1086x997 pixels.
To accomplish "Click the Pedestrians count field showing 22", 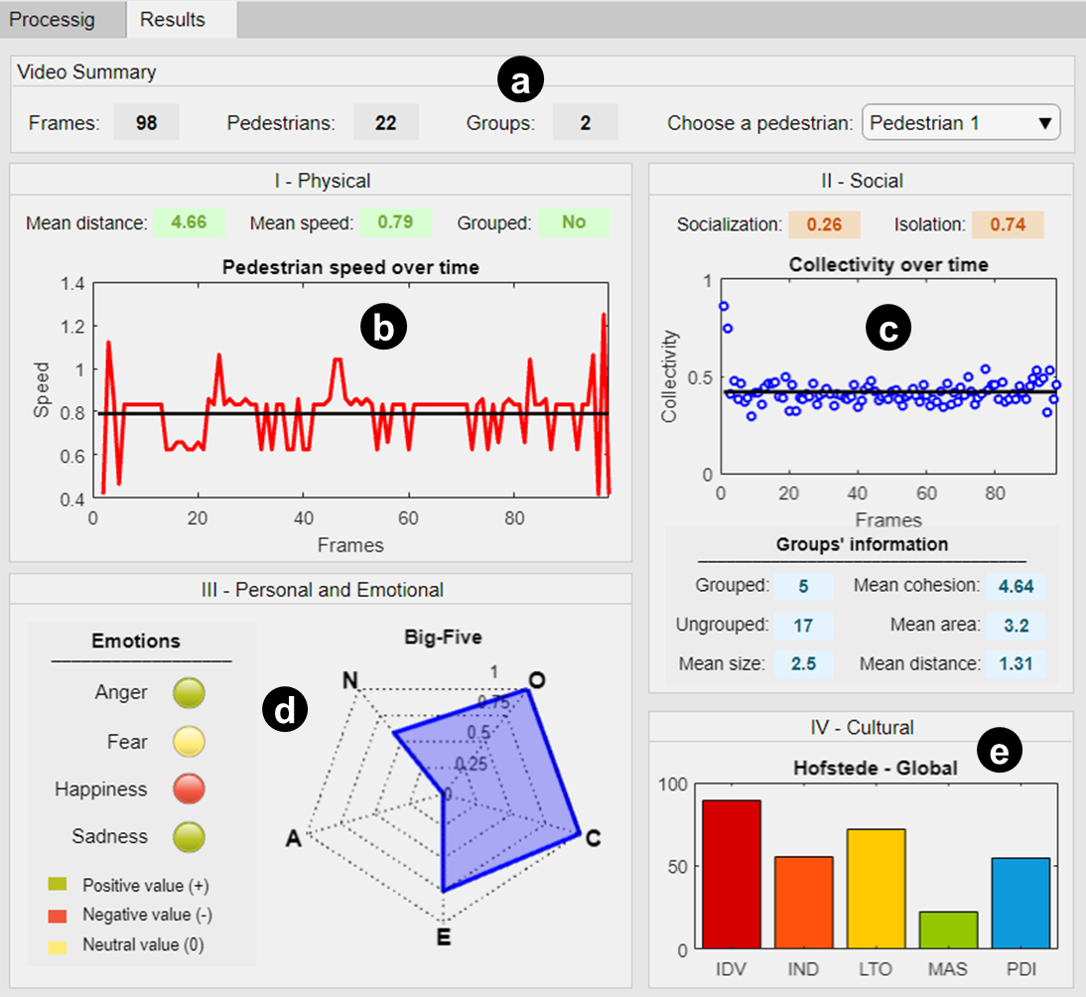I will click(386, 123).
